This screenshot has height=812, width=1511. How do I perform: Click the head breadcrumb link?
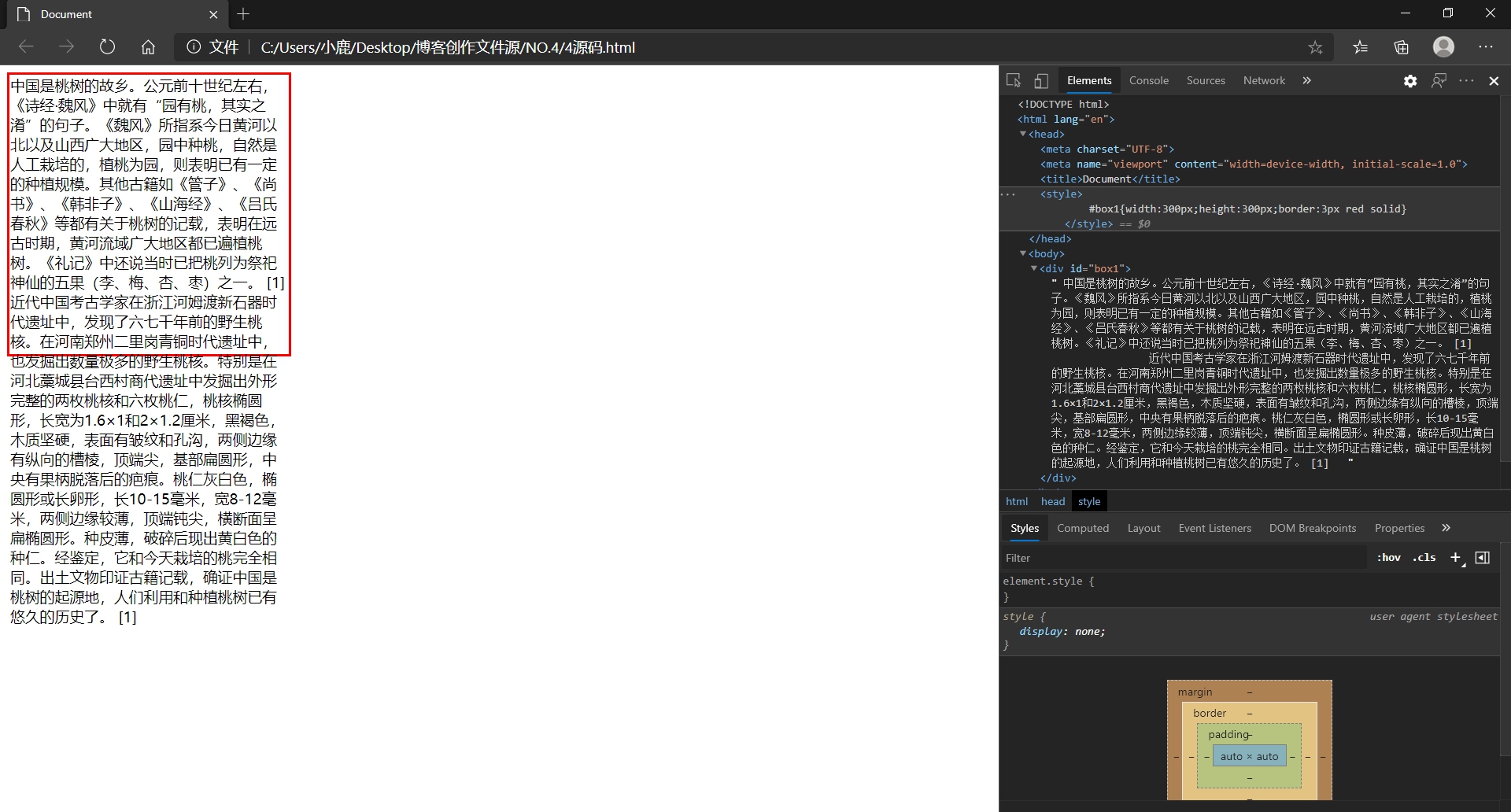pos(1052,501)
